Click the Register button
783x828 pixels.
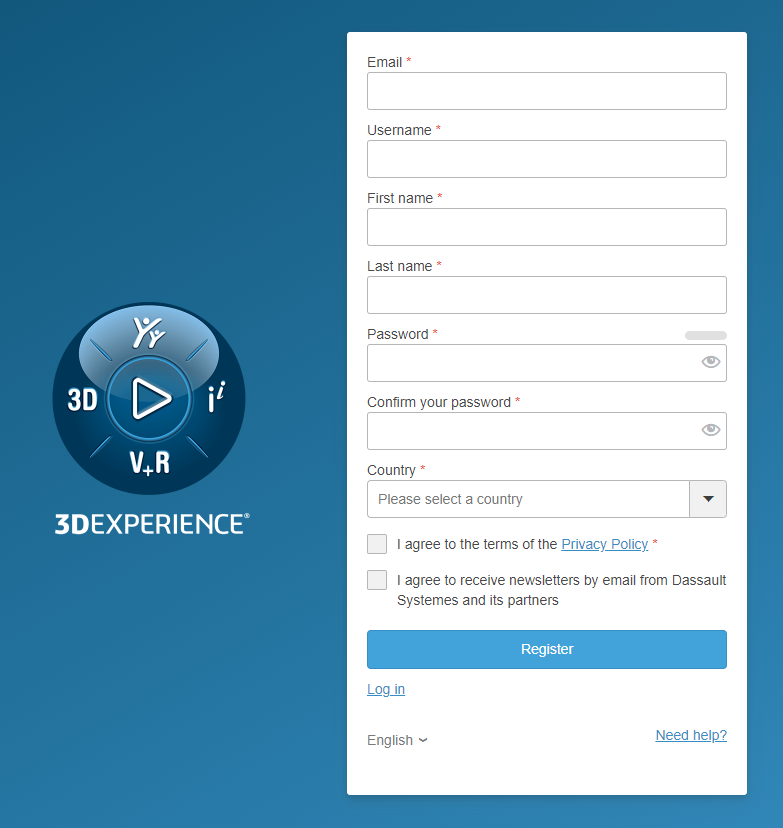click(547, 650)
